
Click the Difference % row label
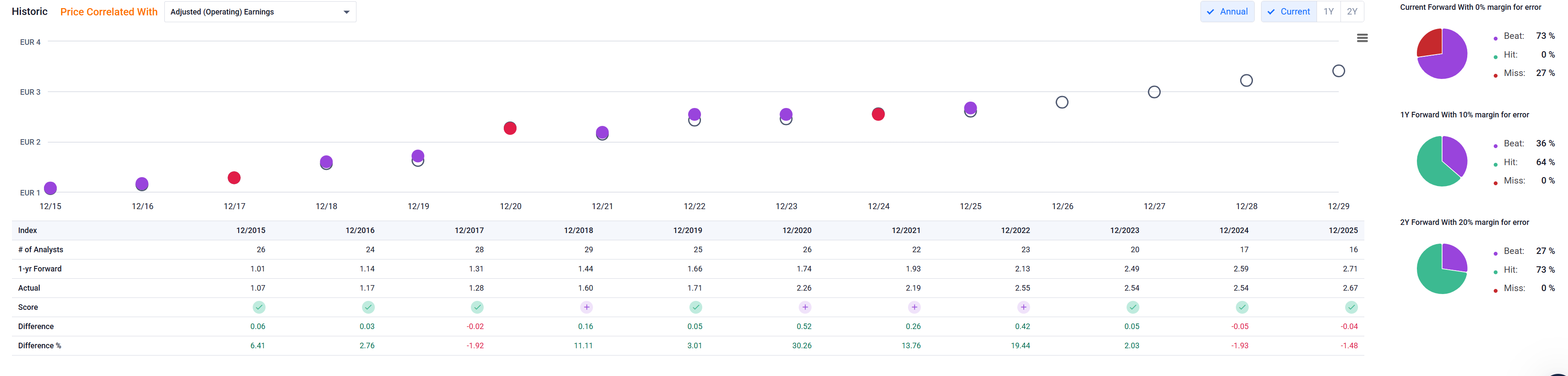(x=40, y=346)
